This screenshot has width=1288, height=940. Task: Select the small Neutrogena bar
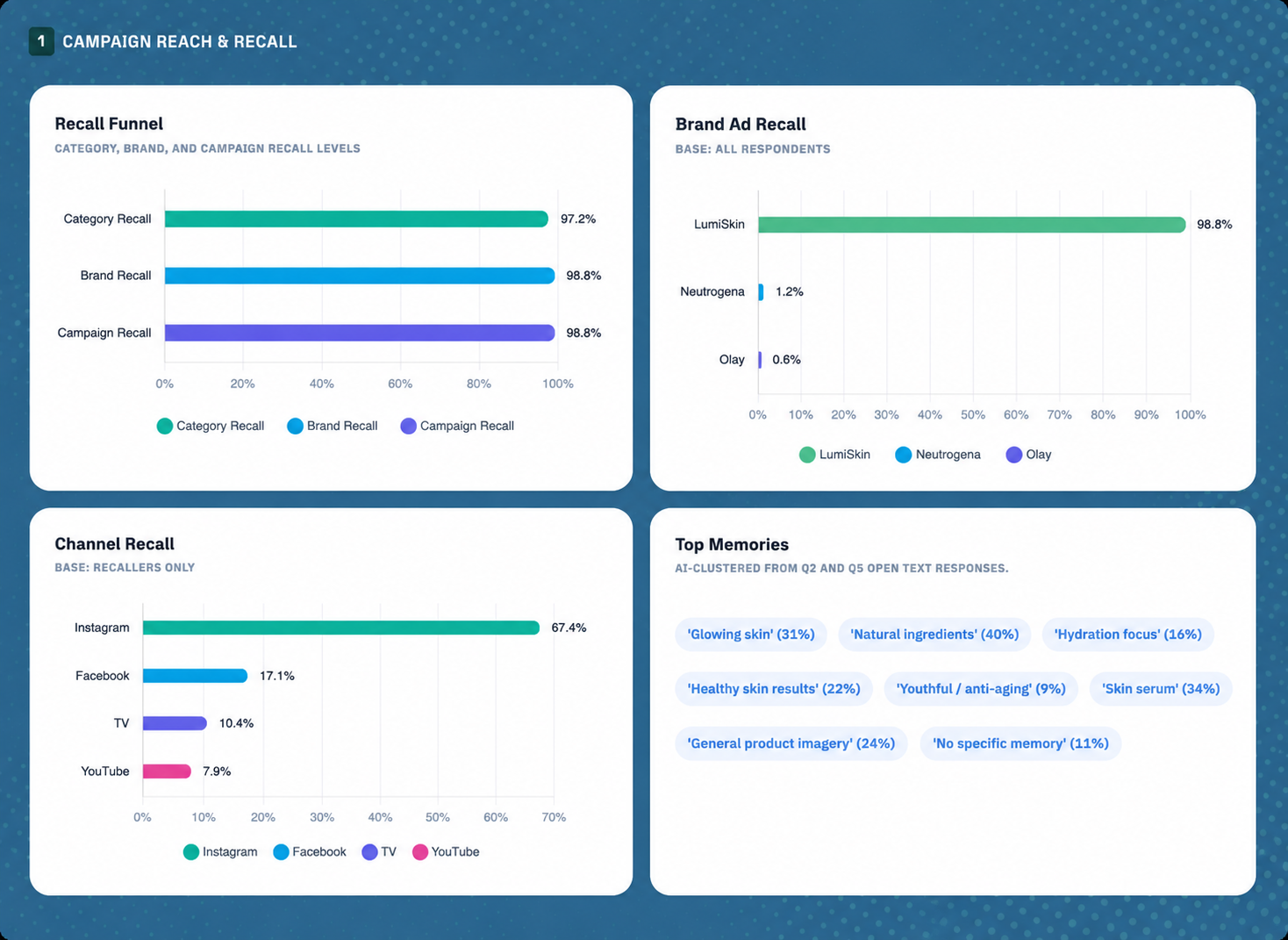[x=761, y=292]
